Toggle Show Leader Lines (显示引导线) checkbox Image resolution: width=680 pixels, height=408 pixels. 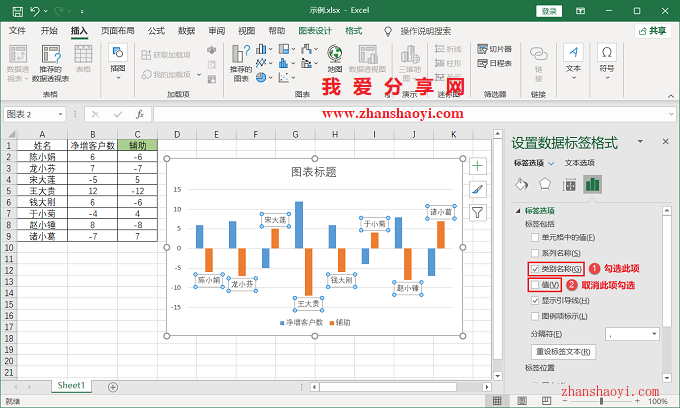[x=535, y=300]
